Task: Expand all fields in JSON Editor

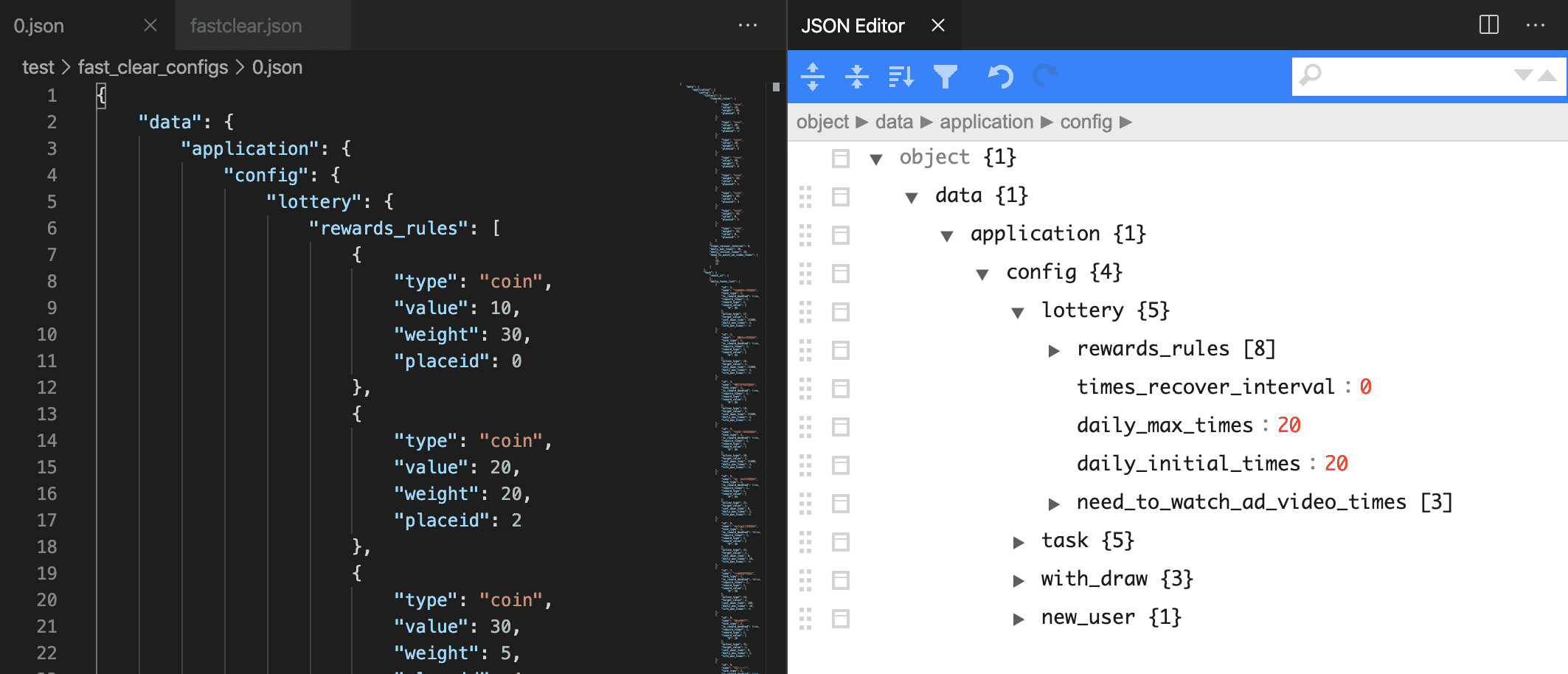Action: point(812,77)
